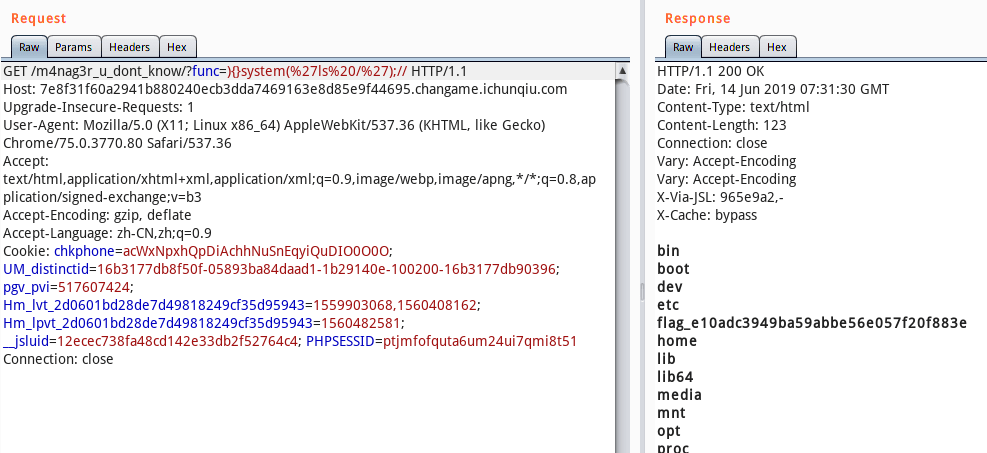Viewport: 987px width, 453px height.
Task: Click the lib directory entry
Action: 667,359
